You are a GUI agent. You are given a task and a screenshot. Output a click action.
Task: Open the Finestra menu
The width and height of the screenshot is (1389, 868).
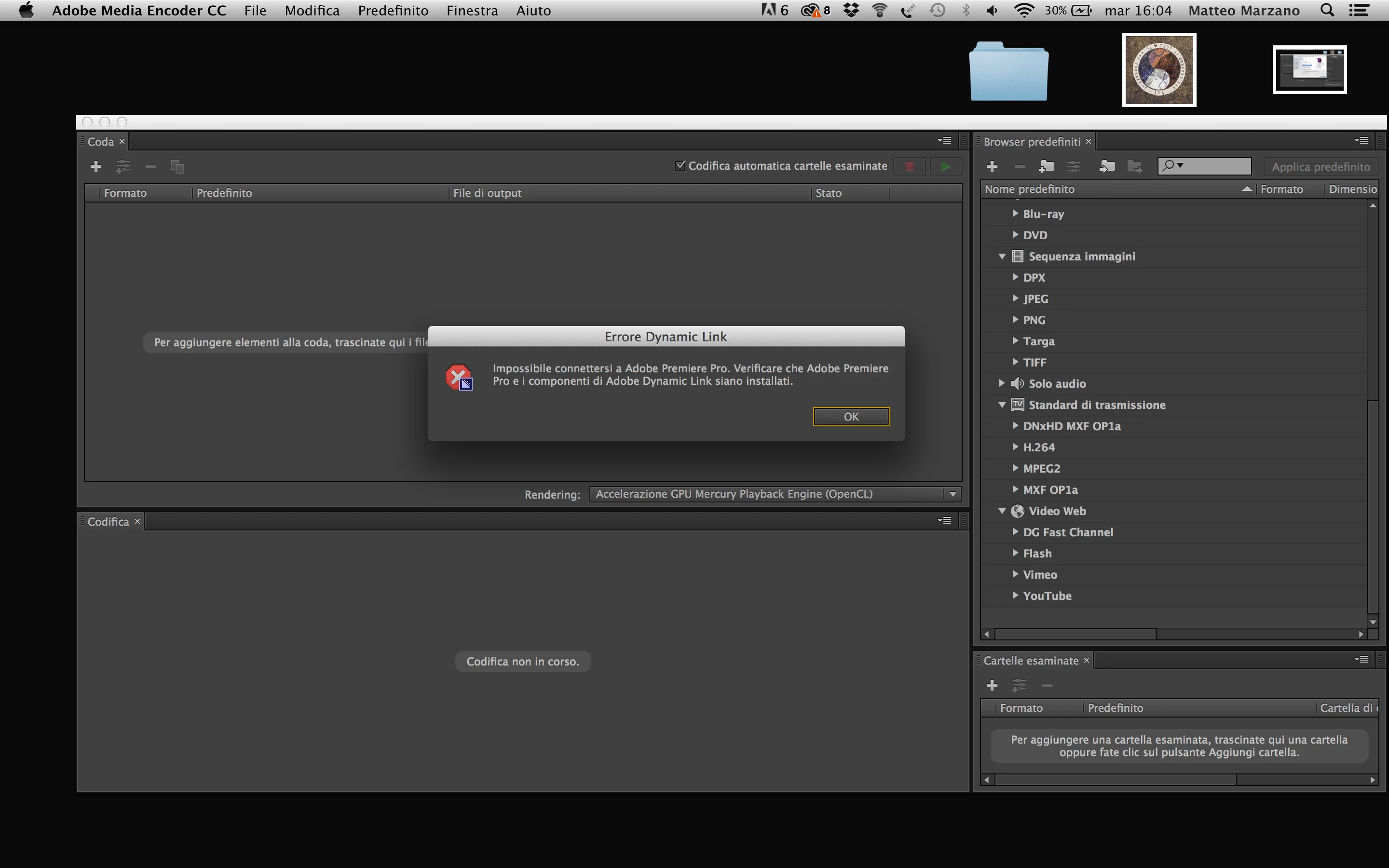pos(472,10)
